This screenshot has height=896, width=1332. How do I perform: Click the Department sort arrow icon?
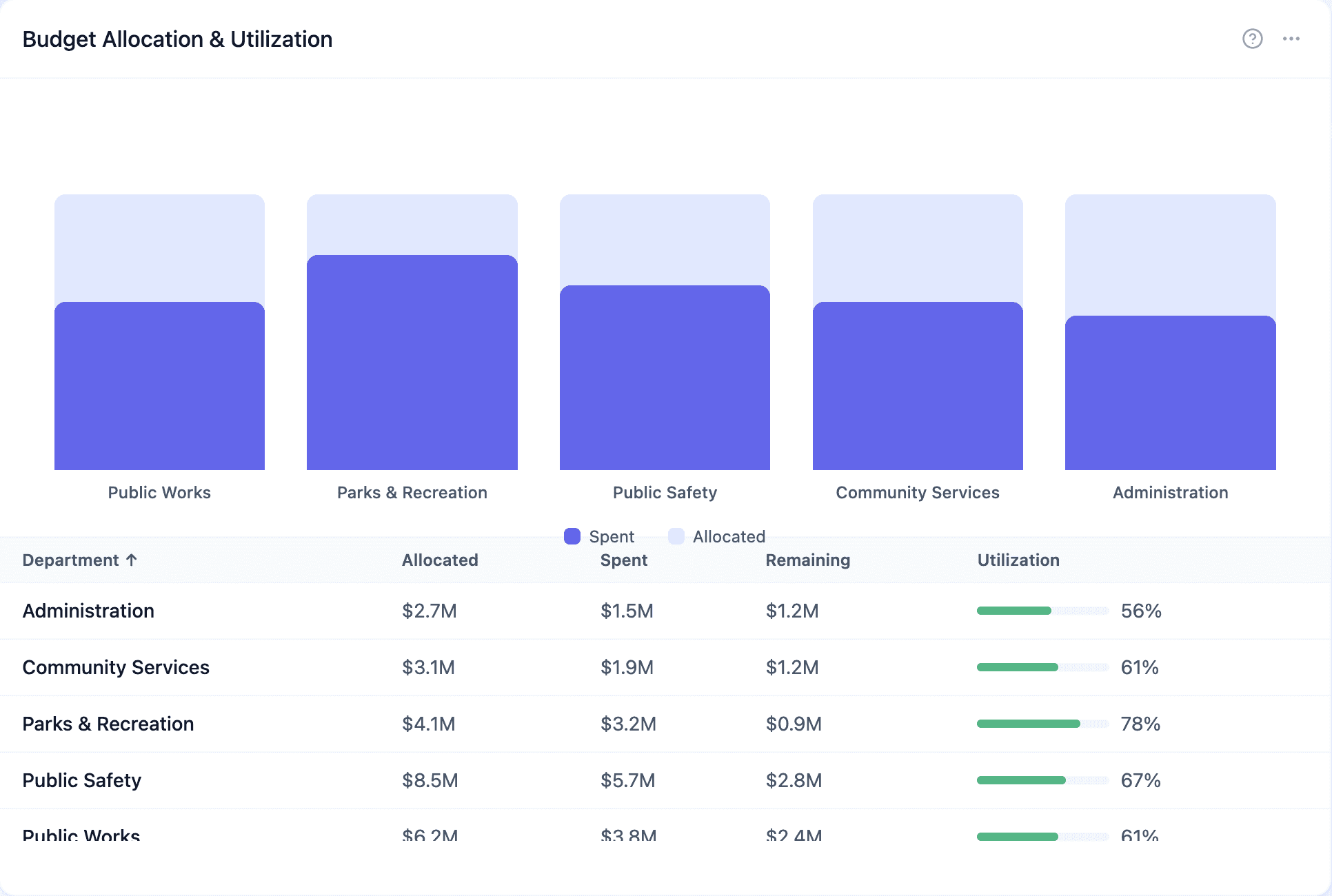tap(132, 560)
